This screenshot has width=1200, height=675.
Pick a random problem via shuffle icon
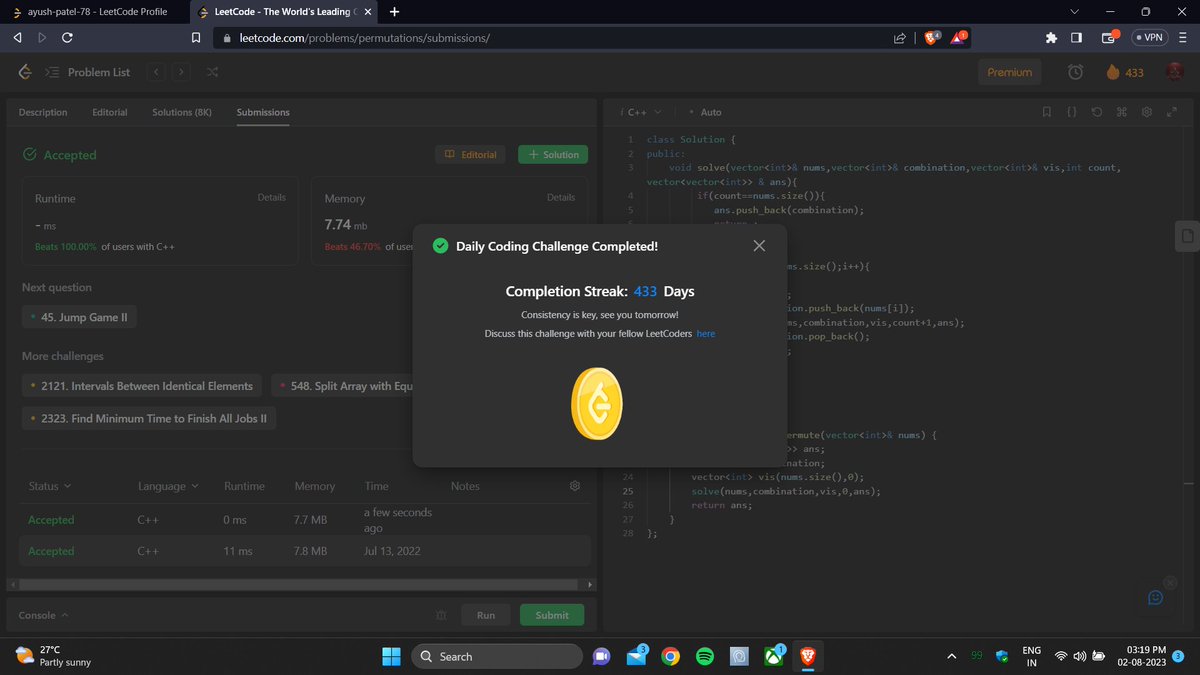click(212, 72)
